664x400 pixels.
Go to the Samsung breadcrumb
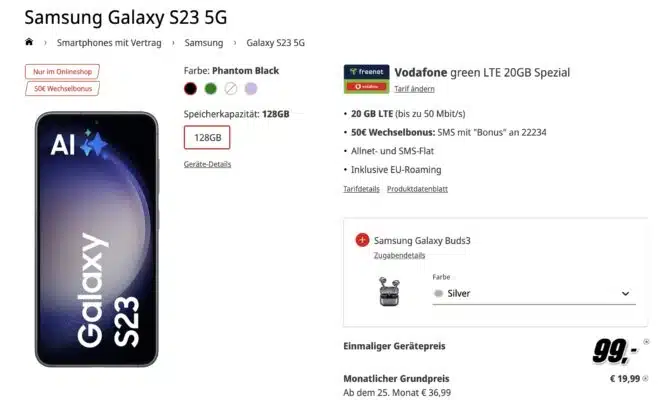(x=204, y=43)
